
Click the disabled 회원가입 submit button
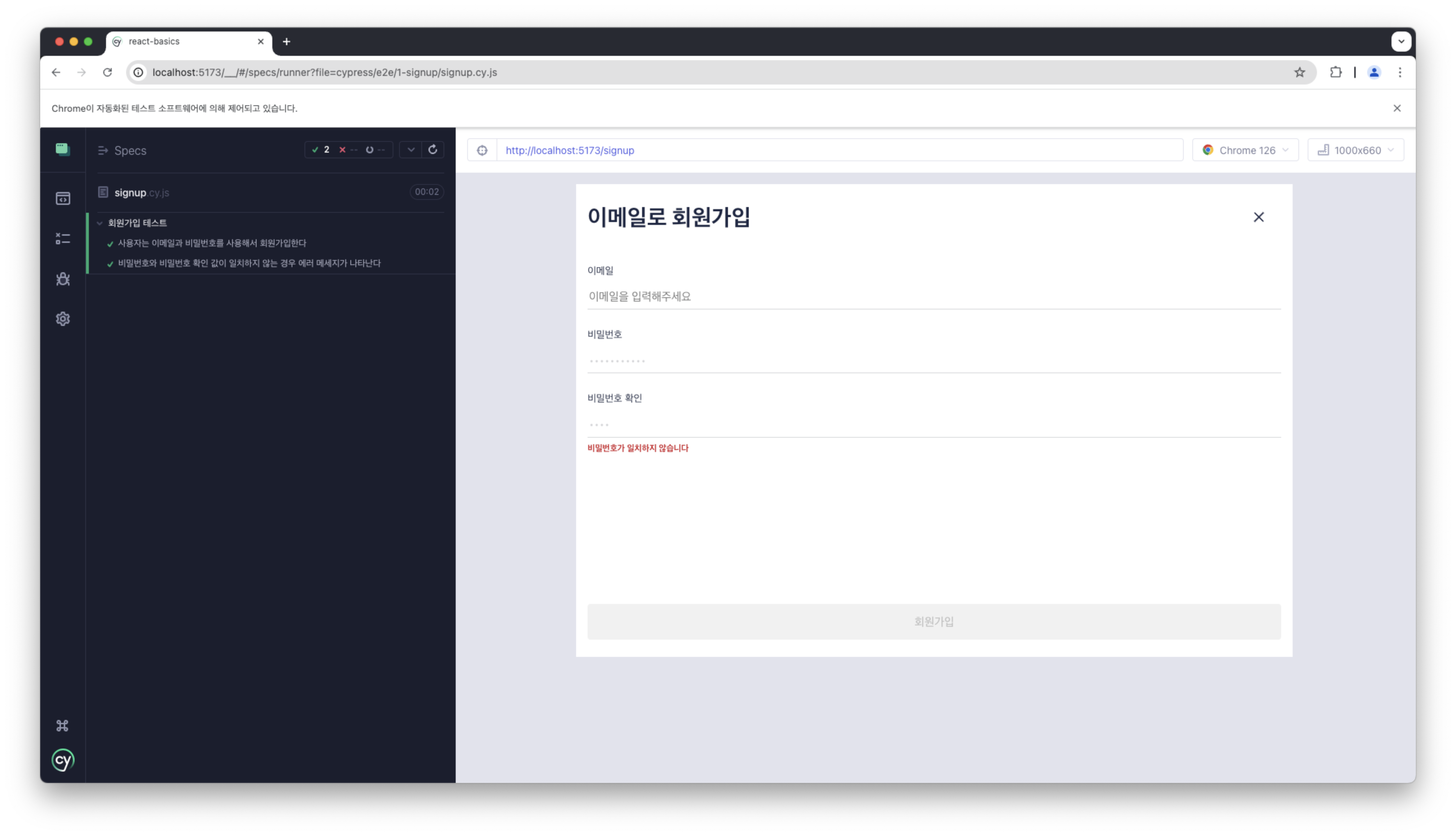[934, 621]
